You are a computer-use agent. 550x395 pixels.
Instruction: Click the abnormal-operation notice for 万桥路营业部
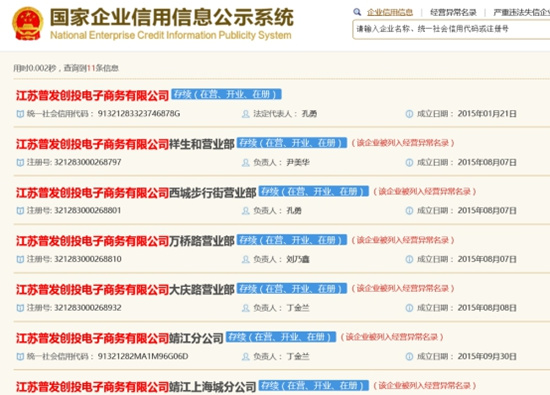(403, 240)
